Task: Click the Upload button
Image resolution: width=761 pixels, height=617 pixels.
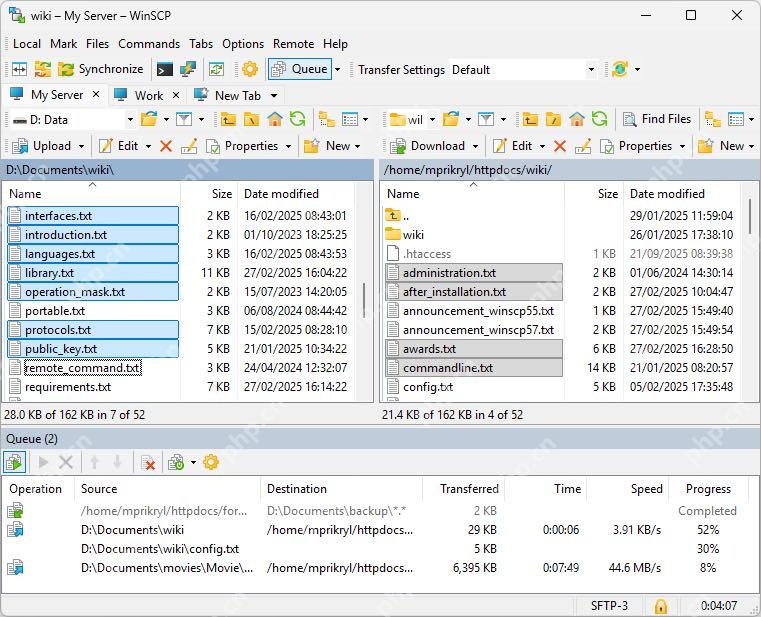Action: (42, 146)
